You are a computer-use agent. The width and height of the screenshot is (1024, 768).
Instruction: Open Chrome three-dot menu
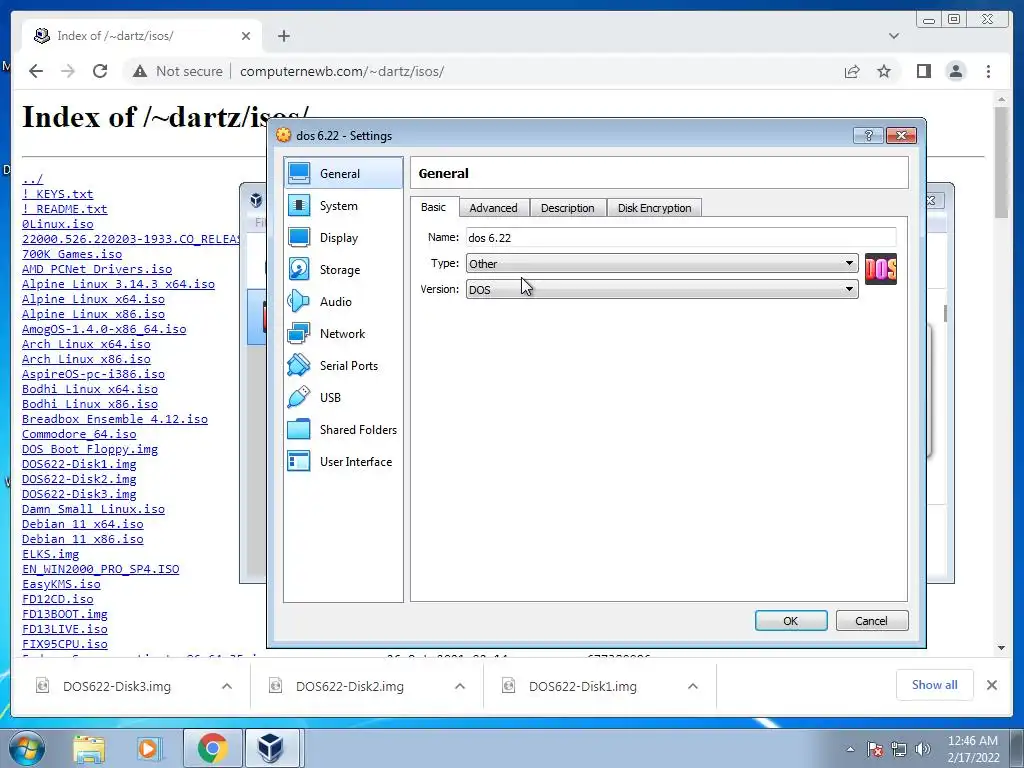point(988,71)
